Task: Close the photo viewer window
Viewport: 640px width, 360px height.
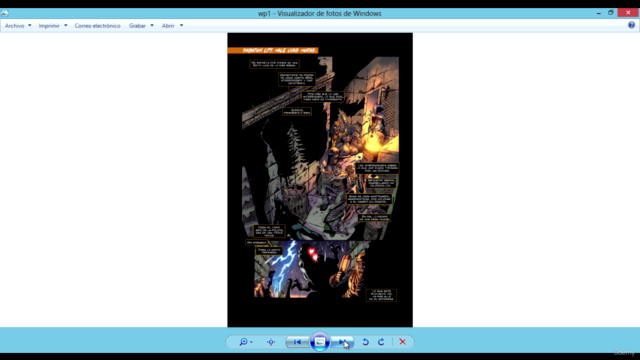Action: [628, 13]
